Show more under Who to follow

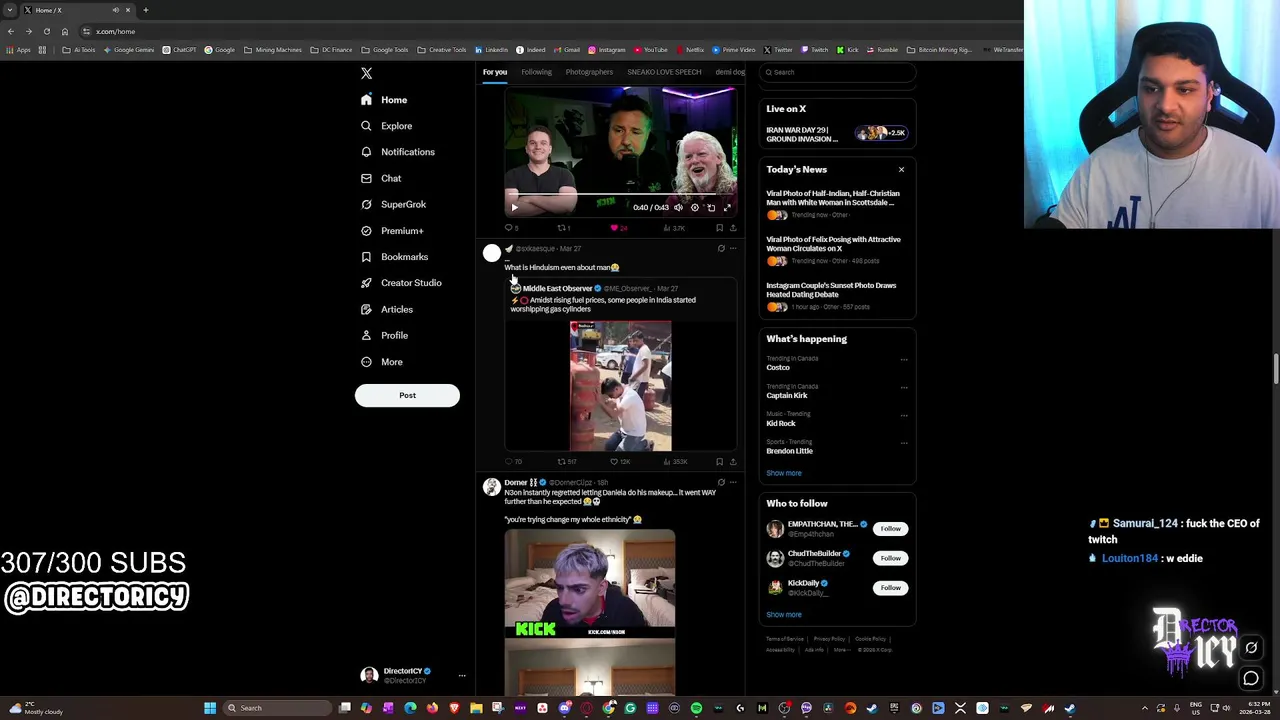click(784, 615)
